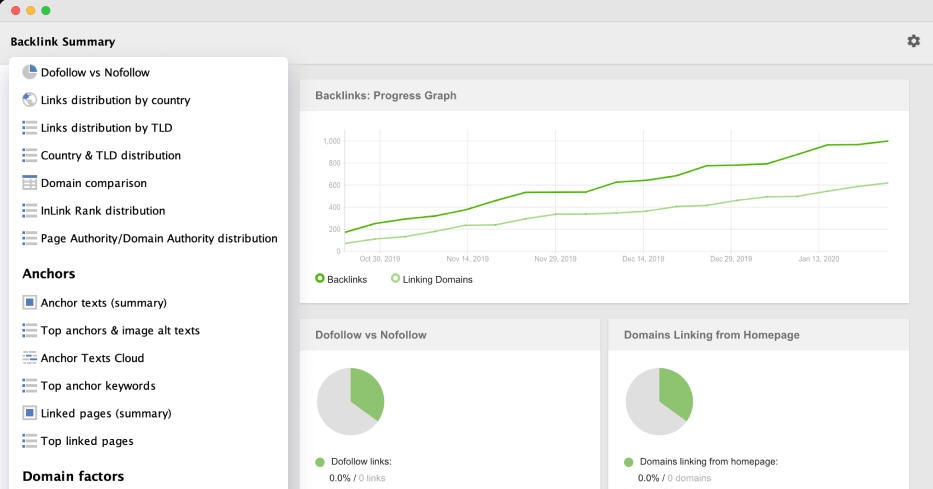This screenshot has height=489, width=933.
Task: Toggle the Backlinks series in graph legend
Action: [340, 279]
